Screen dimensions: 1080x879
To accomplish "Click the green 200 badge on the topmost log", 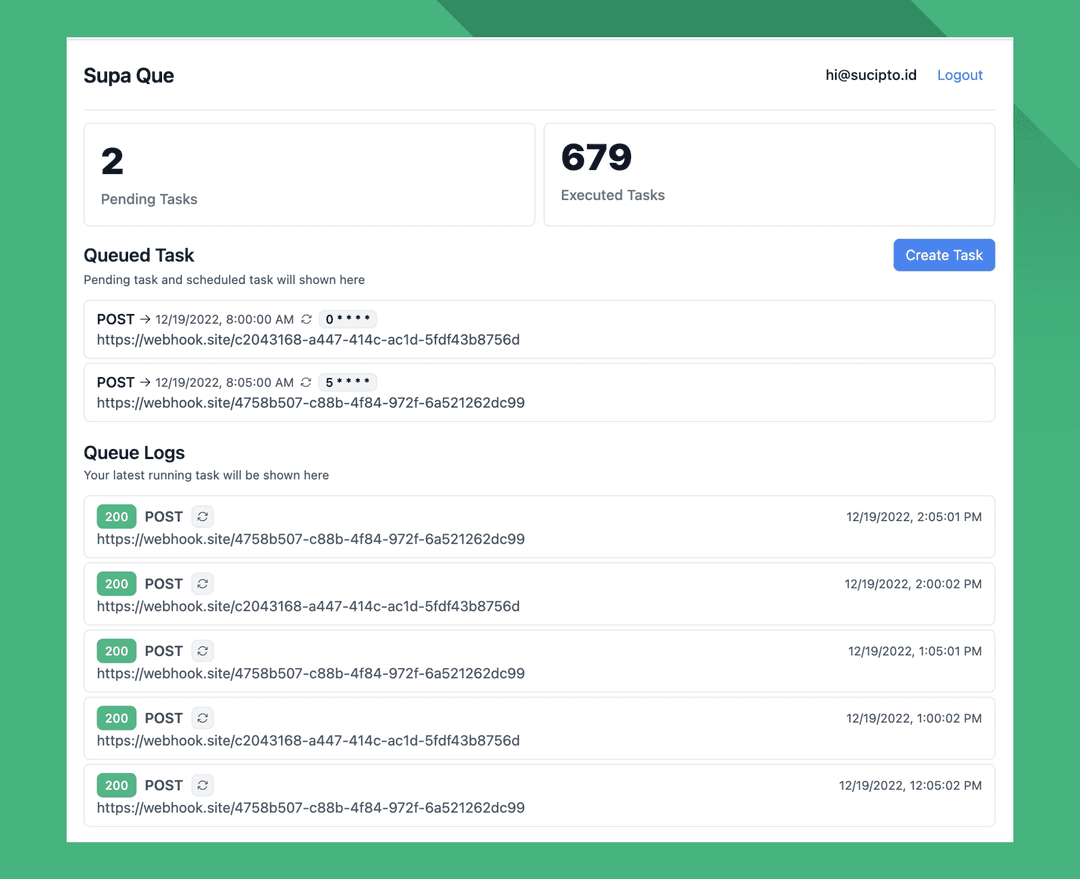I will click(116, 516).
